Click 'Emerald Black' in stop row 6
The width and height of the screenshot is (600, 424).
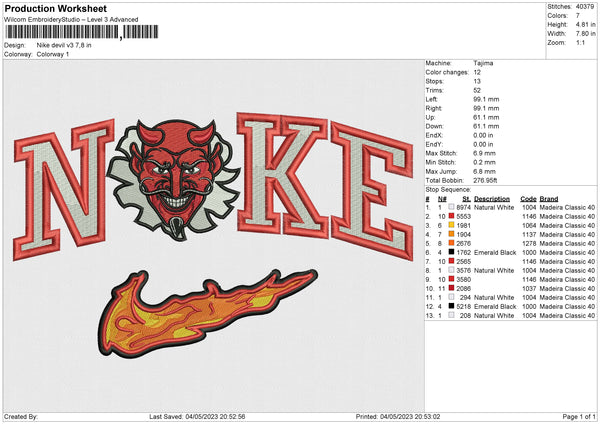495,253
